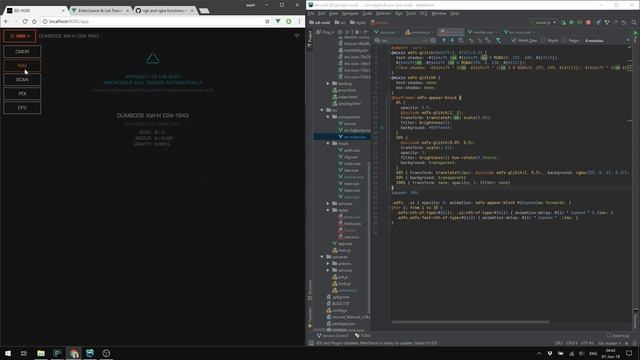Open the Window menu in WebStorm
The height and width of the screenshot is (360, 640).
(439, 13)
